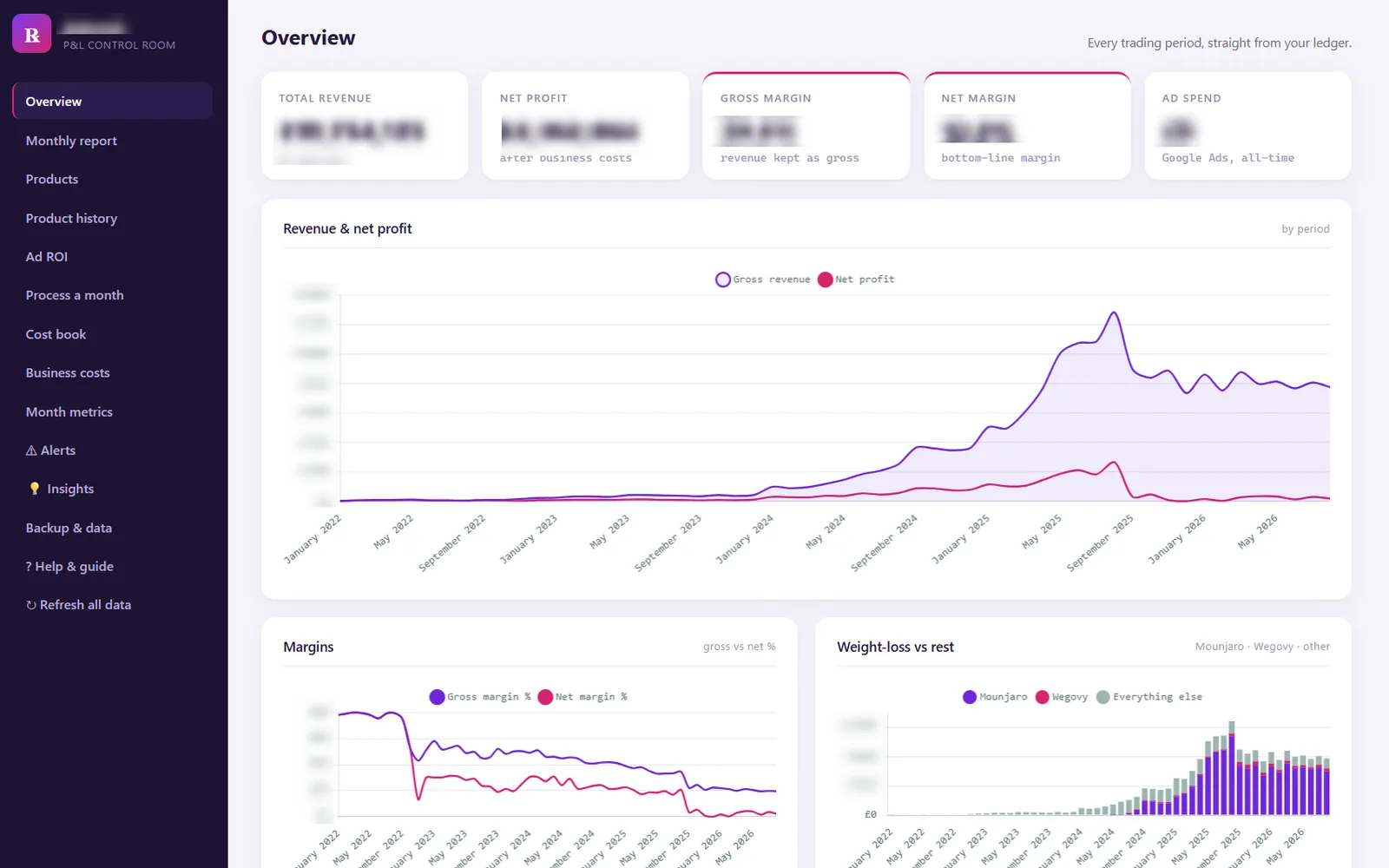
Task: Click "January 2022" on the revenue chart axis
Action: tap(313, 540)
